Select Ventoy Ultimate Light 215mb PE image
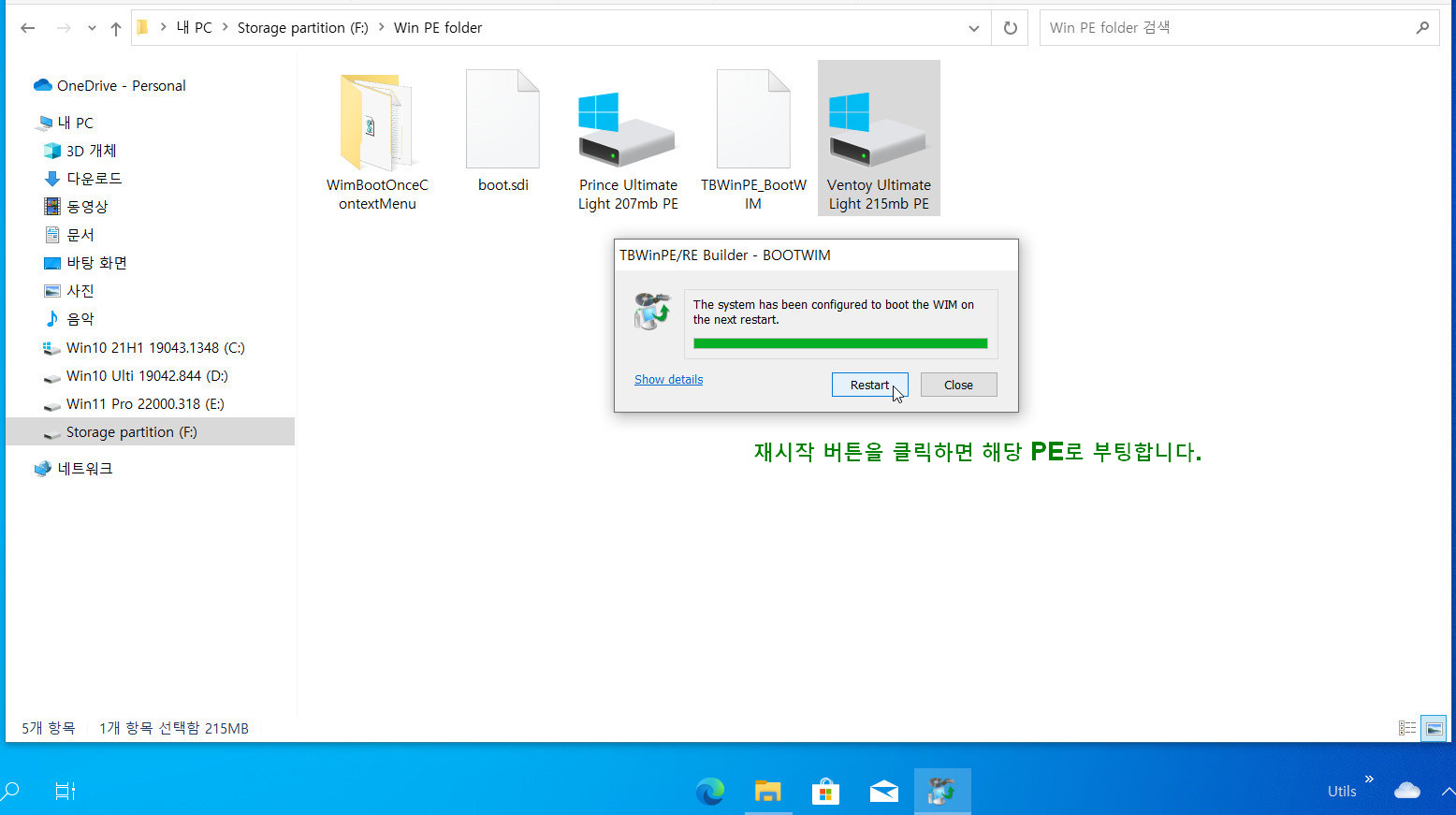The height and width of the screenshot is (815, 1456). pos(879,138)
